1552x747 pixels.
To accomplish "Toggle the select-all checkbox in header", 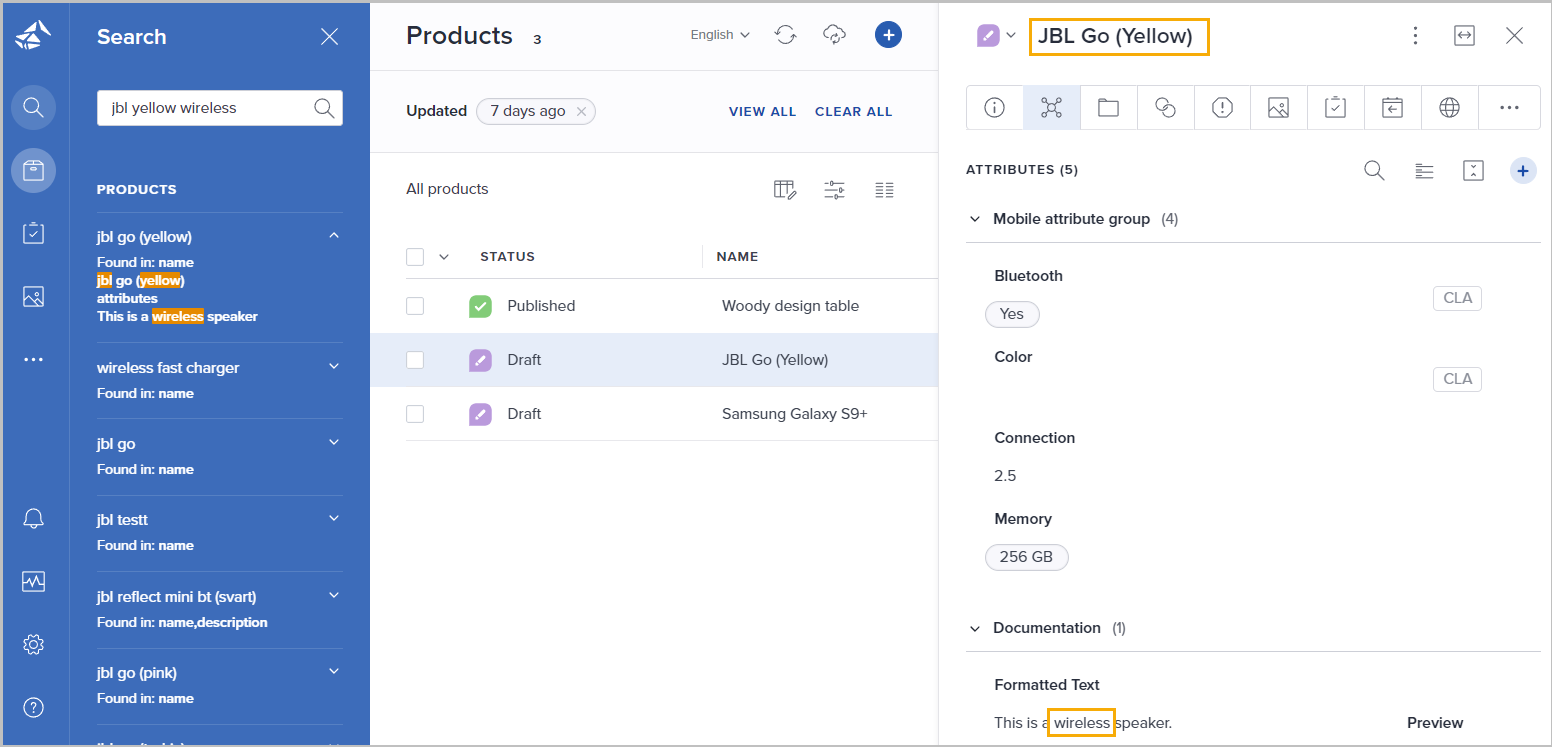I will 415,257.
